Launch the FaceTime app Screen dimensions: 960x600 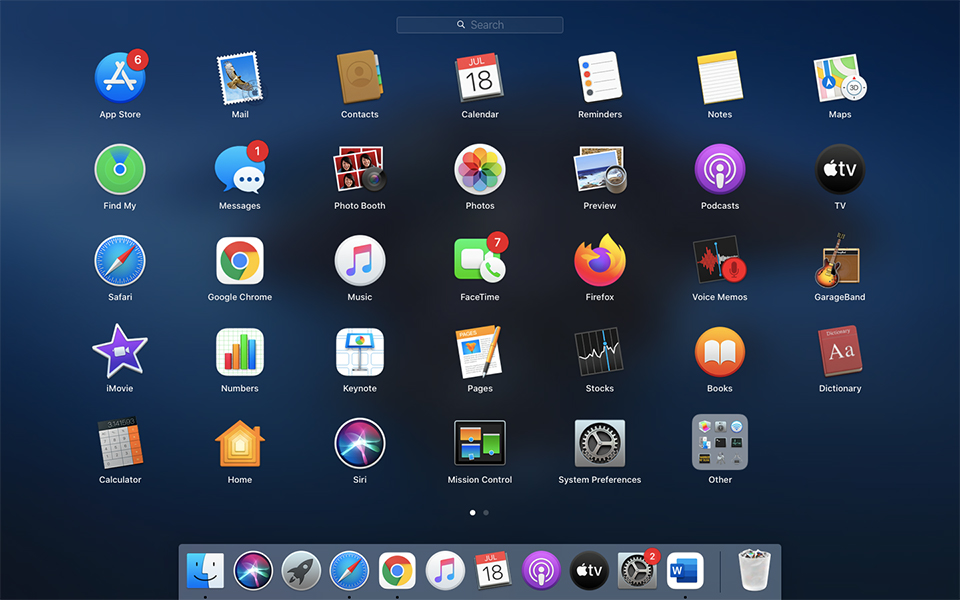click(480, 261)
